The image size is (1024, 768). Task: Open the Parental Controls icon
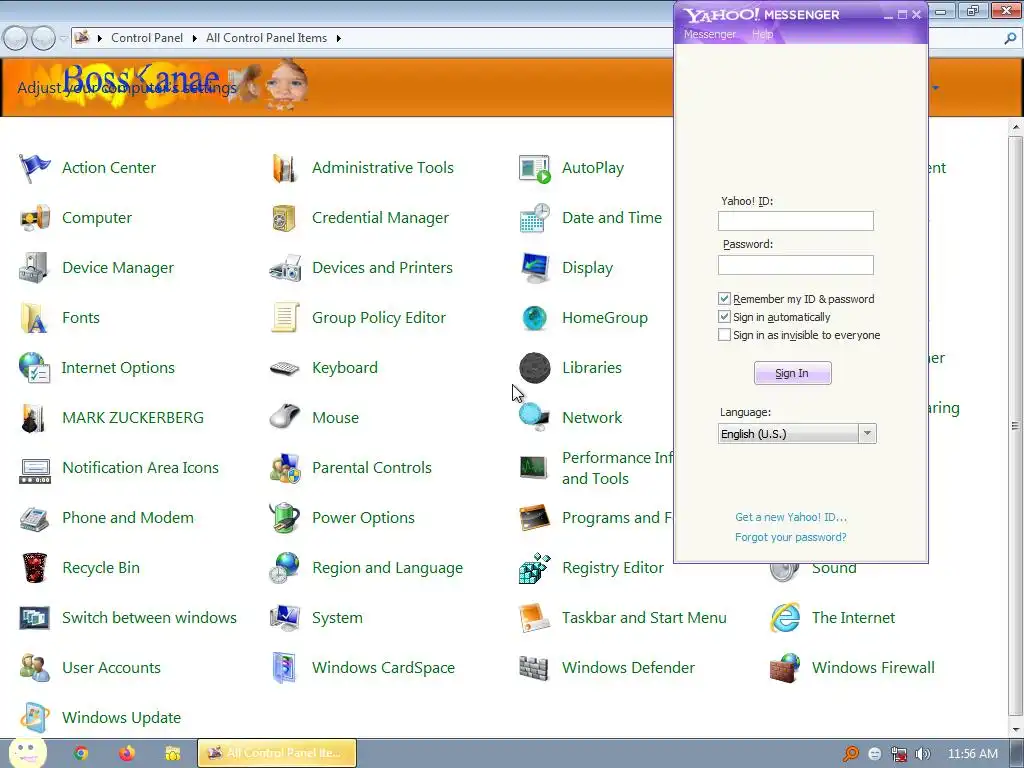tap(285, 468)
